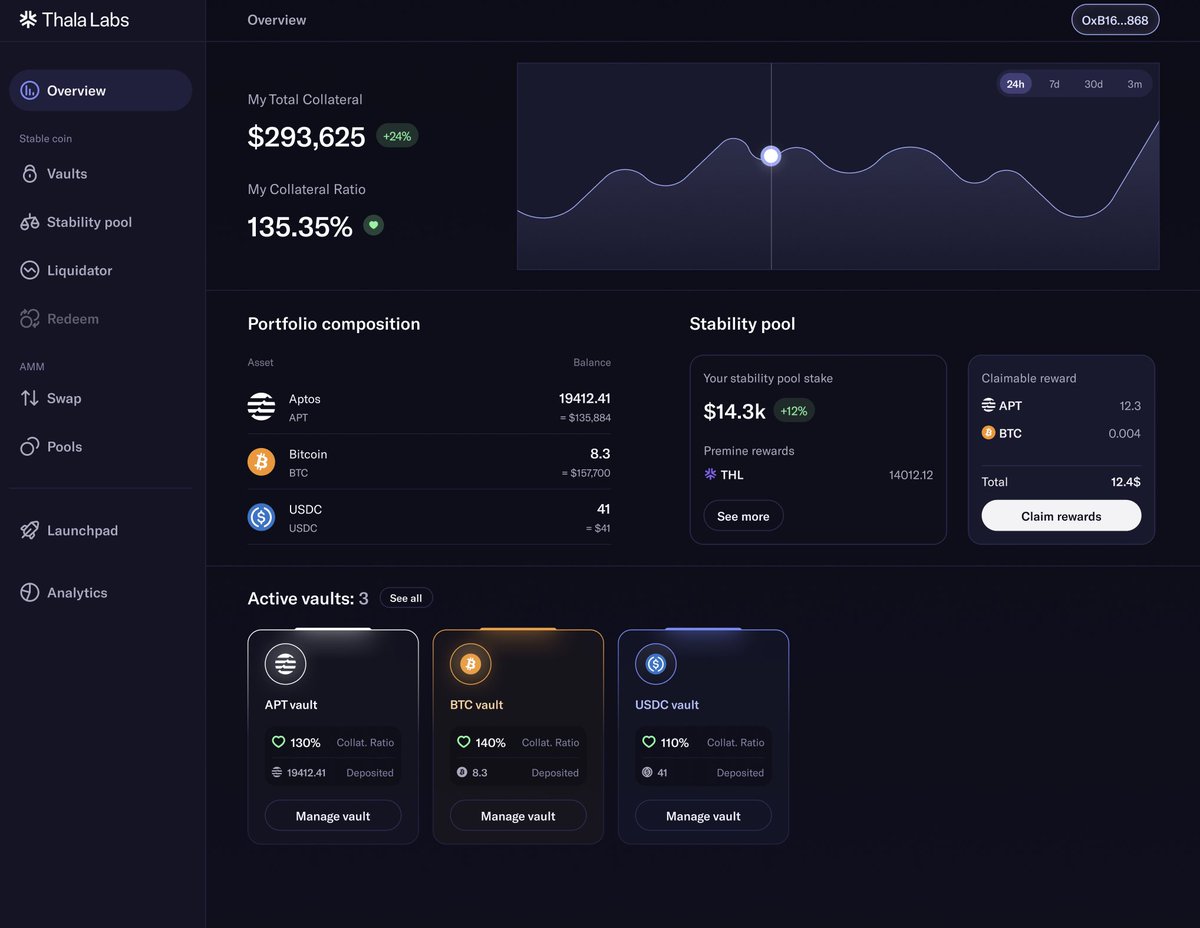The image size is (1200, 928).
Task: Click the BTC icon in Claimable reward
Action: tap(989, 433)
